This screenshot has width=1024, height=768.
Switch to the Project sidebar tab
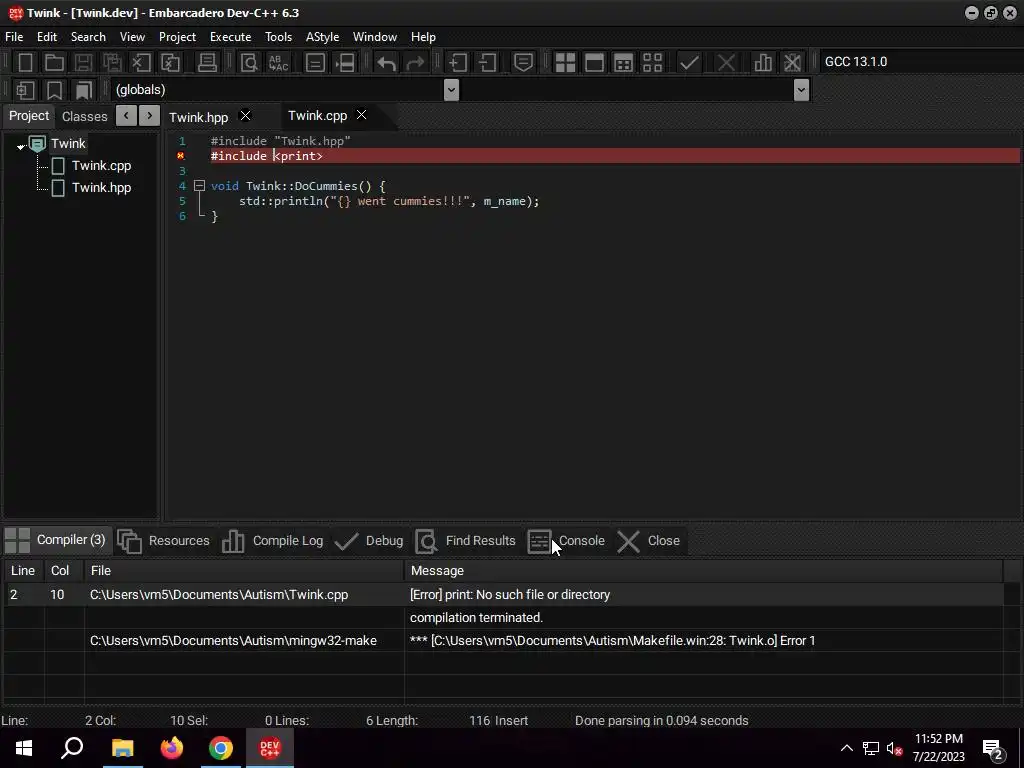click(29, 116)
